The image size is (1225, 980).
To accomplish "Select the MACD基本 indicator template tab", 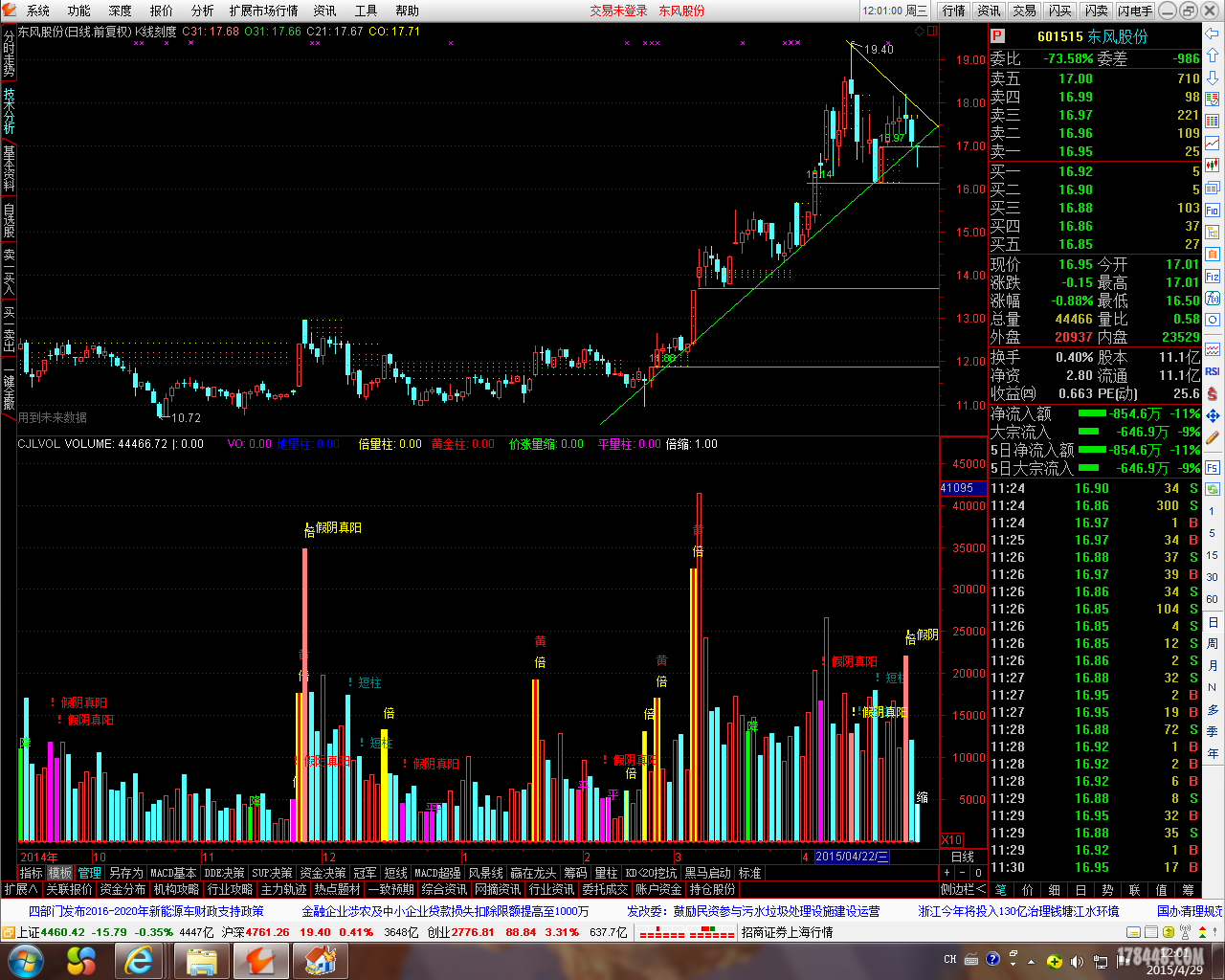I will click(173, 873).
